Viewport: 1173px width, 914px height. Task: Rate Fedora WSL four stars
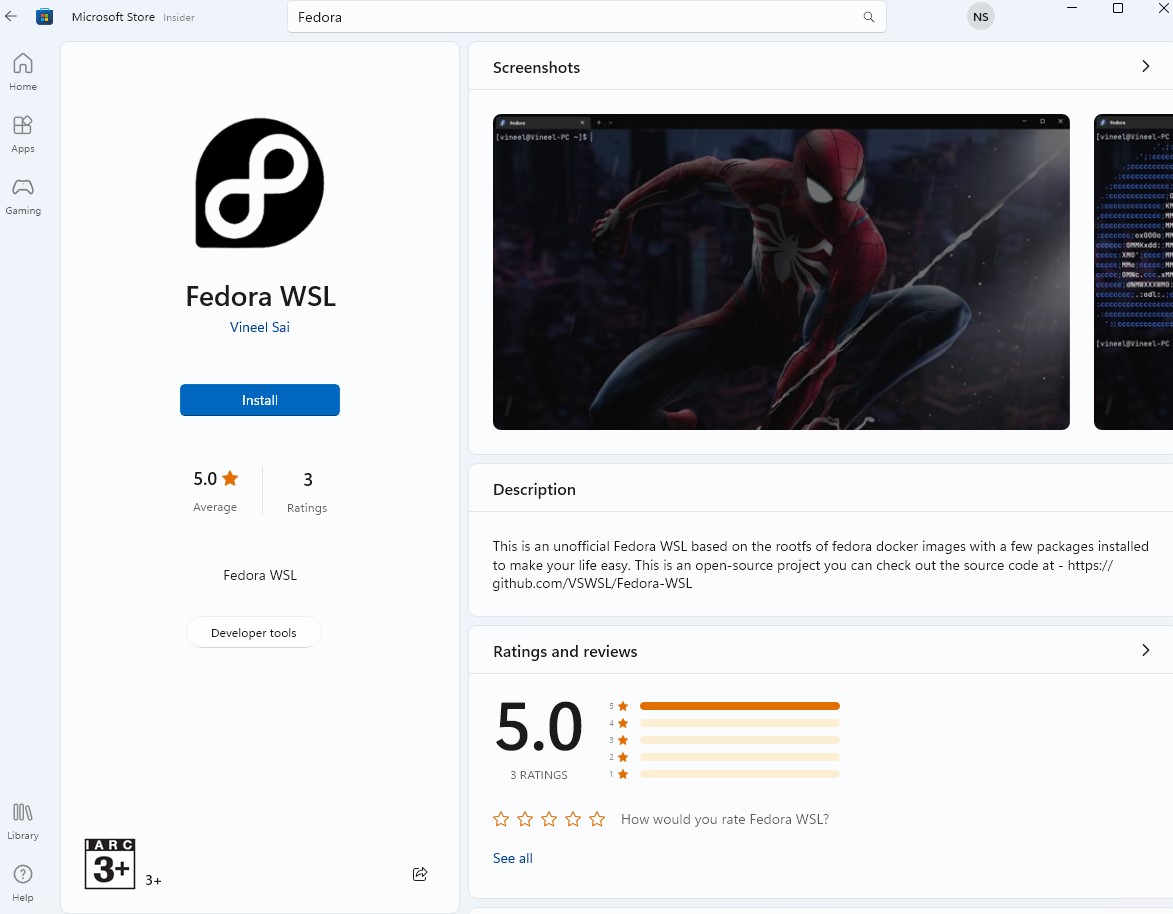tap(573, 819)
